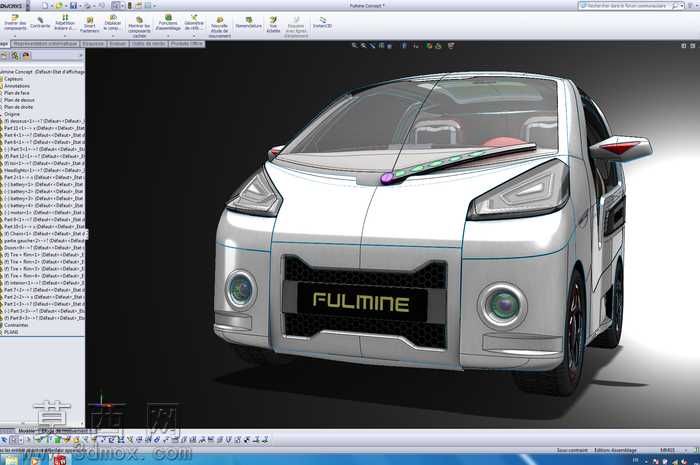Select the battery<1> component

[x=44, y=184]
